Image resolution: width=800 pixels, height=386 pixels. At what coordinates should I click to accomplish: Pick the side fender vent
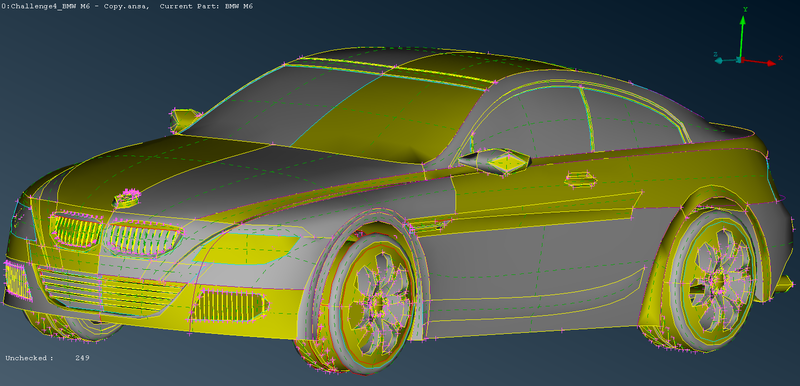tap(430, 223)
